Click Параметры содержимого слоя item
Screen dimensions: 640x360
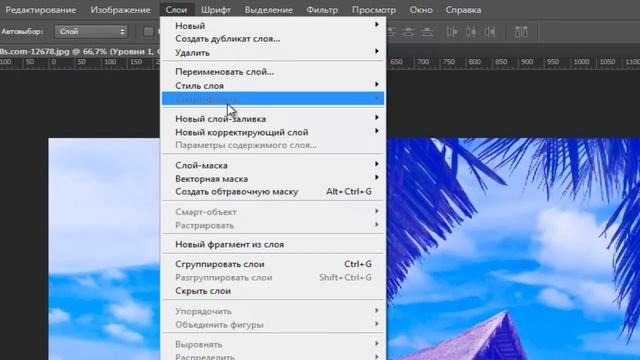click(x=273, y=145)
